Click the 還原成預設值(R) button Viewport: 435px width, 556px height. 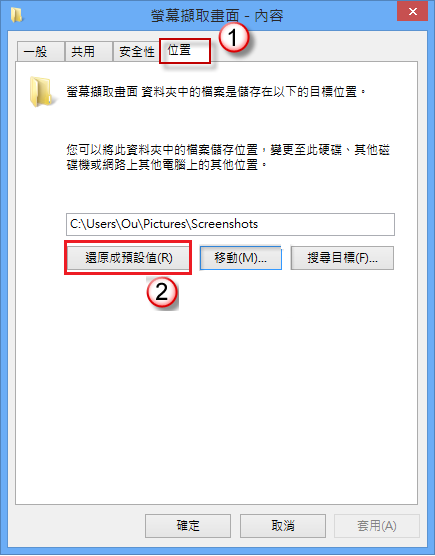128,258
